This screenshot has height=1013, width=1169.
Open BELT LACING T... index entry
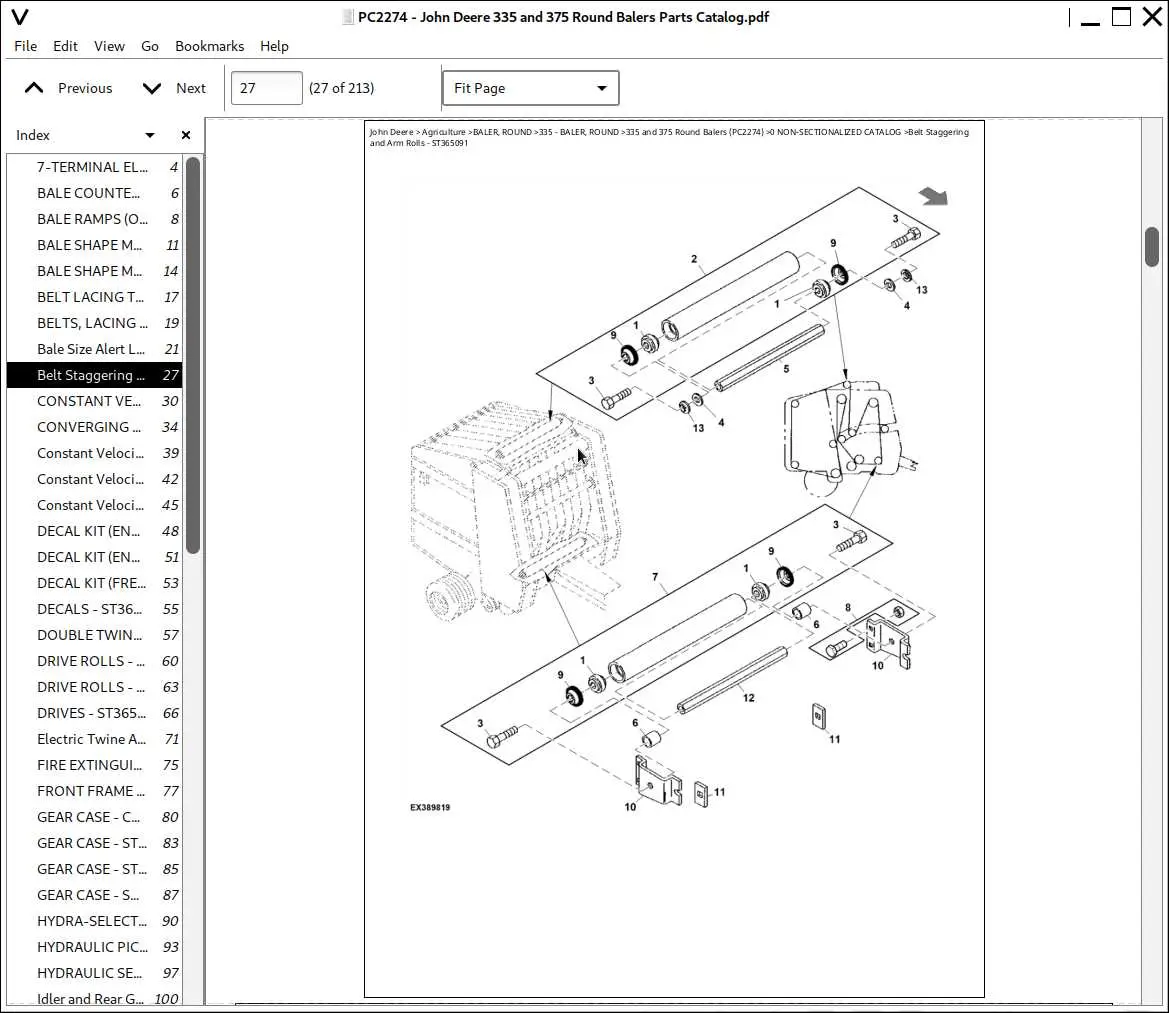tap(95, 297)
